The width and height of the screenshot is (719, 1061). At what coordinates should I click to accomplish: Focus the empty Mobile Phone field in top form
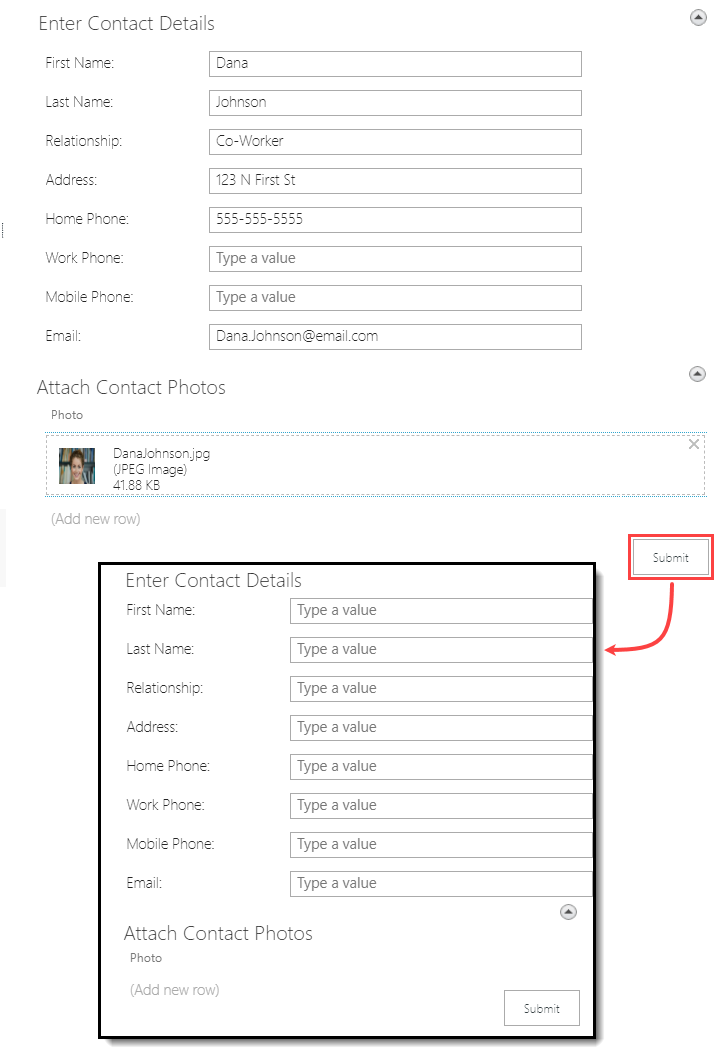(395, 297)
